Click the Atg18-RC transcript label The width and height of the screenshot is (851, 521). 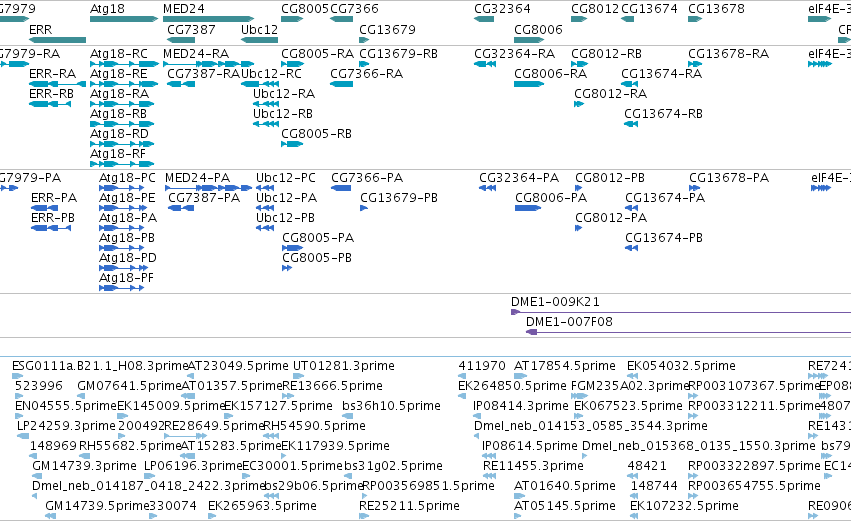click(x=119, y=54)
